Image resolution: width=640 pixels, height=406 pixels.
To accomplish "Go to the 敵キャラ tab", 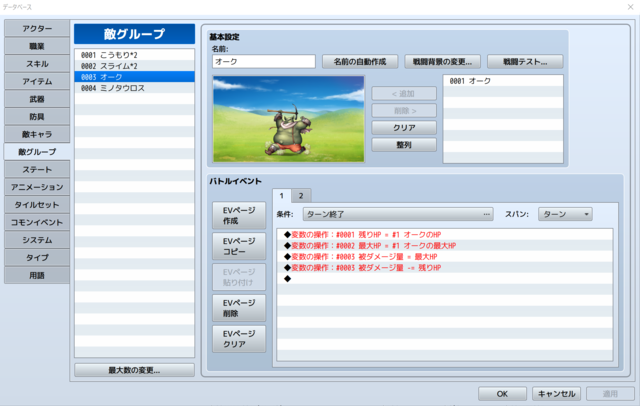I will 37,134.
